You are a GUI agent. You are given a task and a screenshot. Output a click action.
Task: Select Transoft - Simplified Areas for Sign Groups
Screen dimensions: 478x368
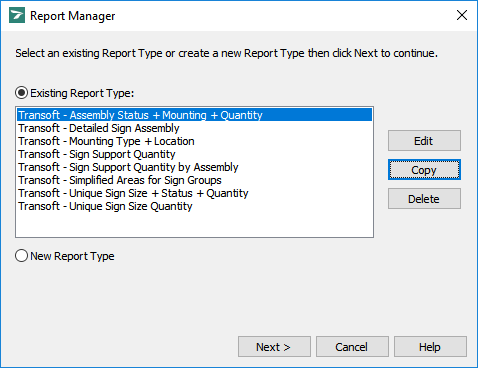pos(194,180)
